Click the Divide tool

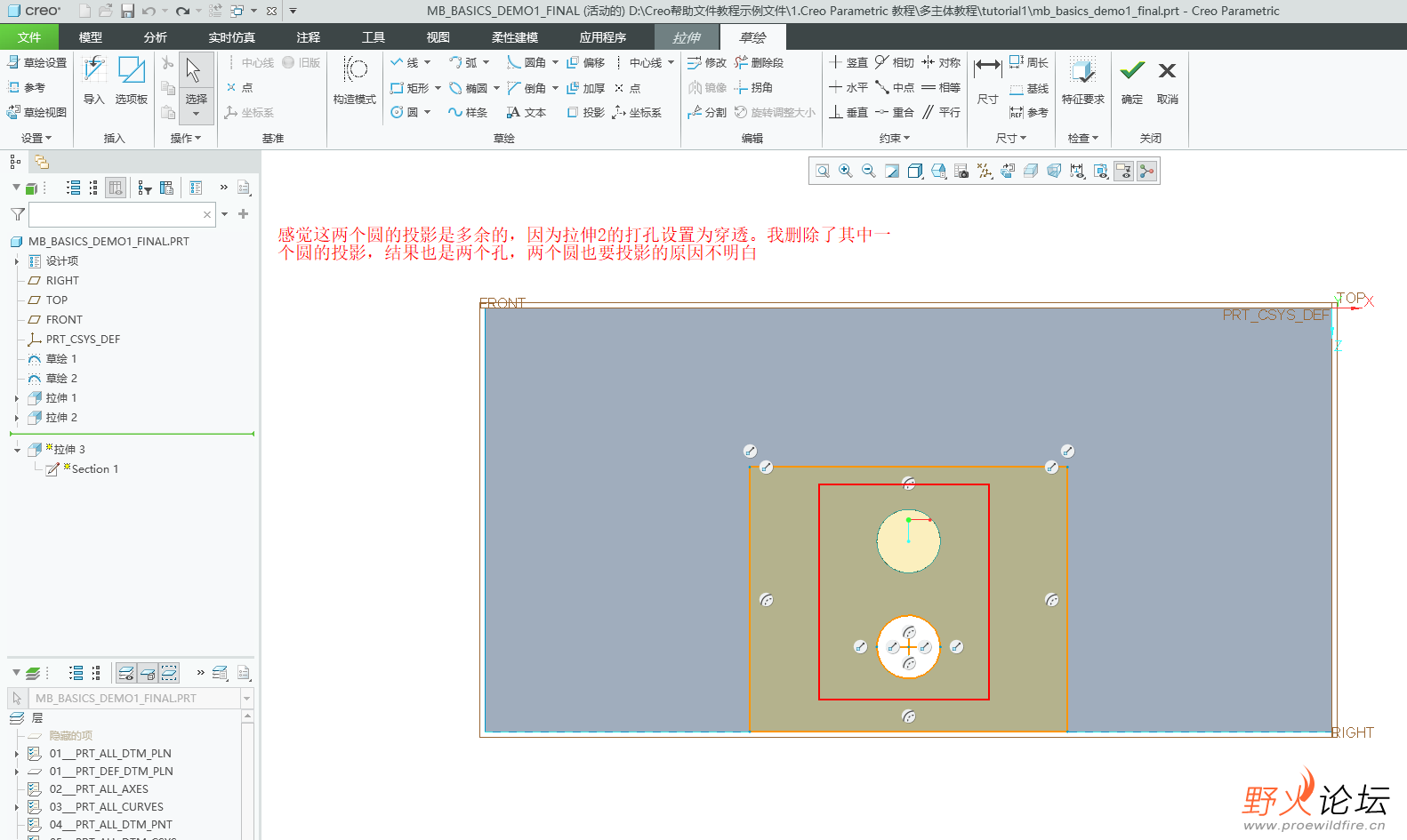[707, 112]
